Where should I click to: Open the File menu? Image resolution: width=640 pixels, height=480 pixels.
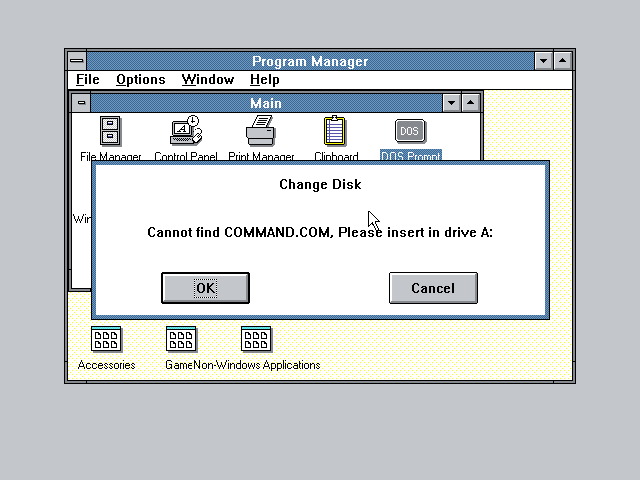[88, 80]
